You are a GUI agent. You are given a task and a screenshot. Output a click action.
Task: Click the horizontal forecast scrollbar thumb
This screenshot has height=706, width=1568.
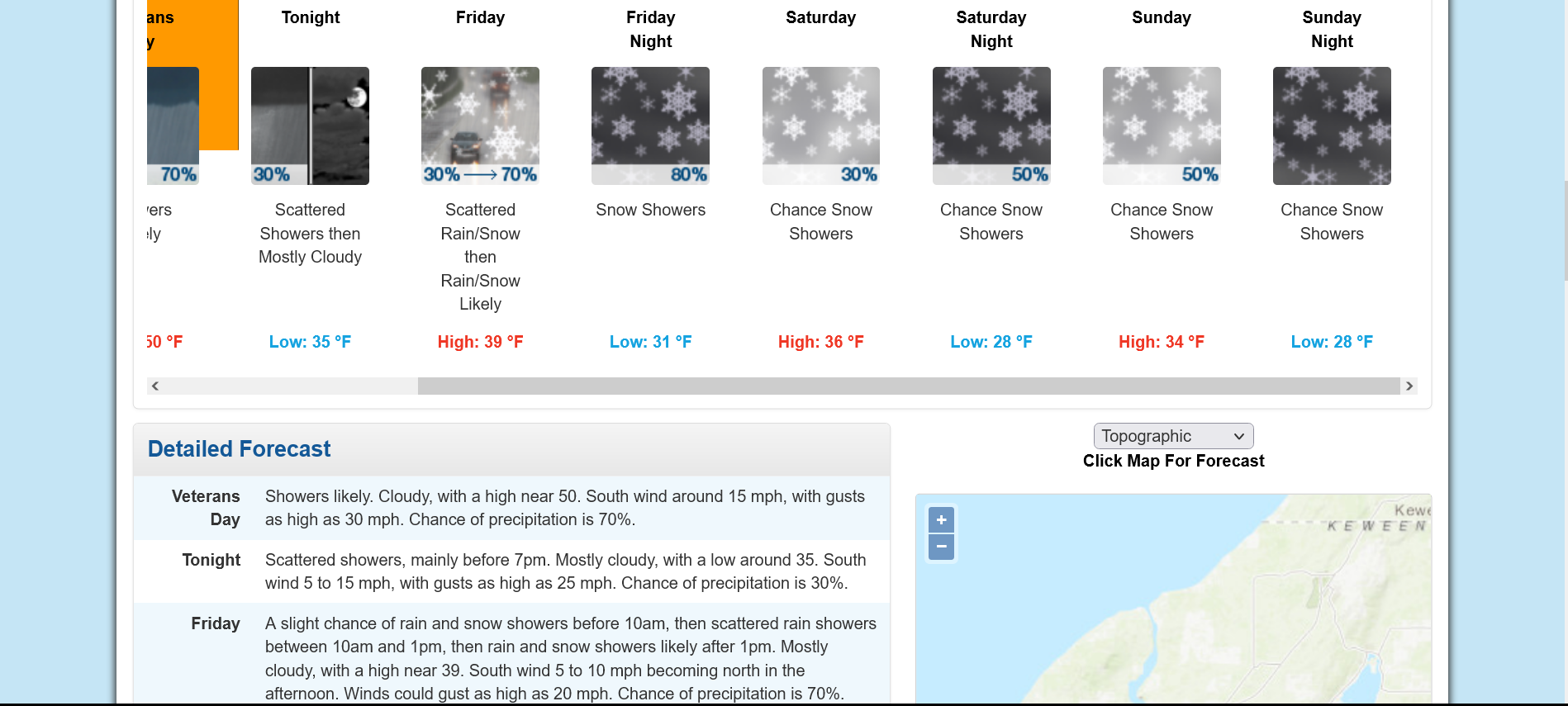909,386
